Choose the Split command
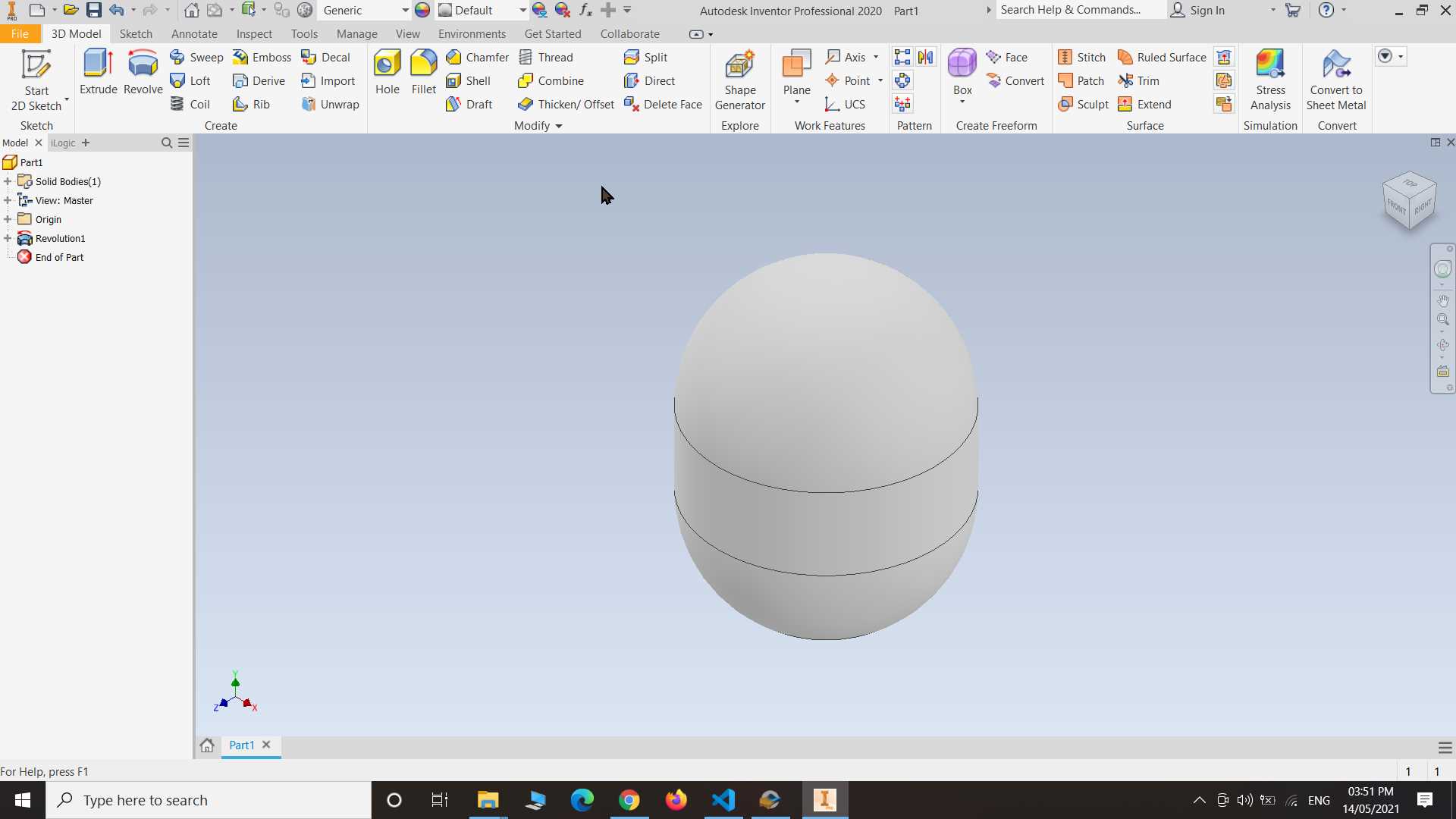The height and width of the screenshot is (819, 1456). [645, 58]
